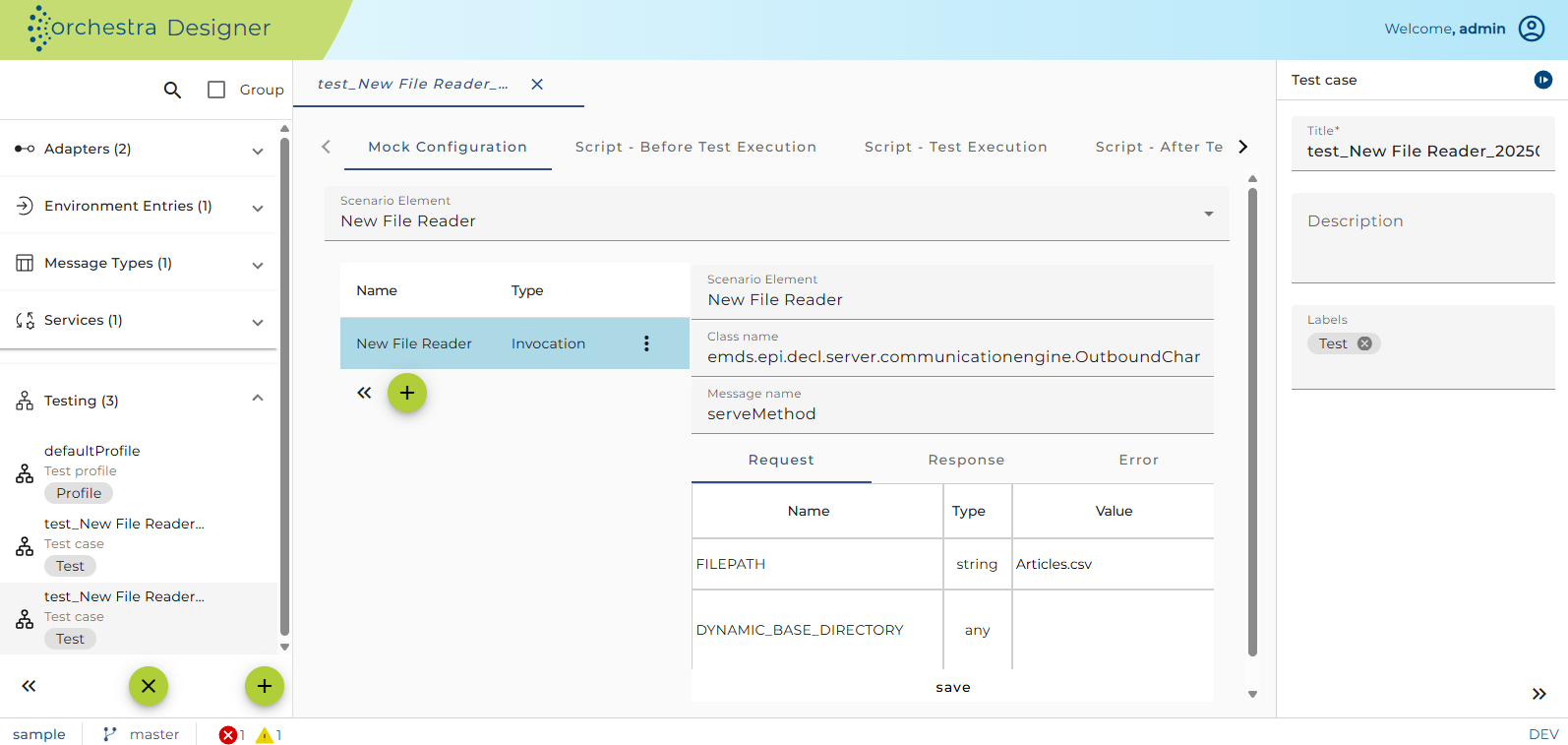Collapse the right panel with double chevron
Screen dimensions: 1568x745
pyautogui.click(x=1538, y=694)
